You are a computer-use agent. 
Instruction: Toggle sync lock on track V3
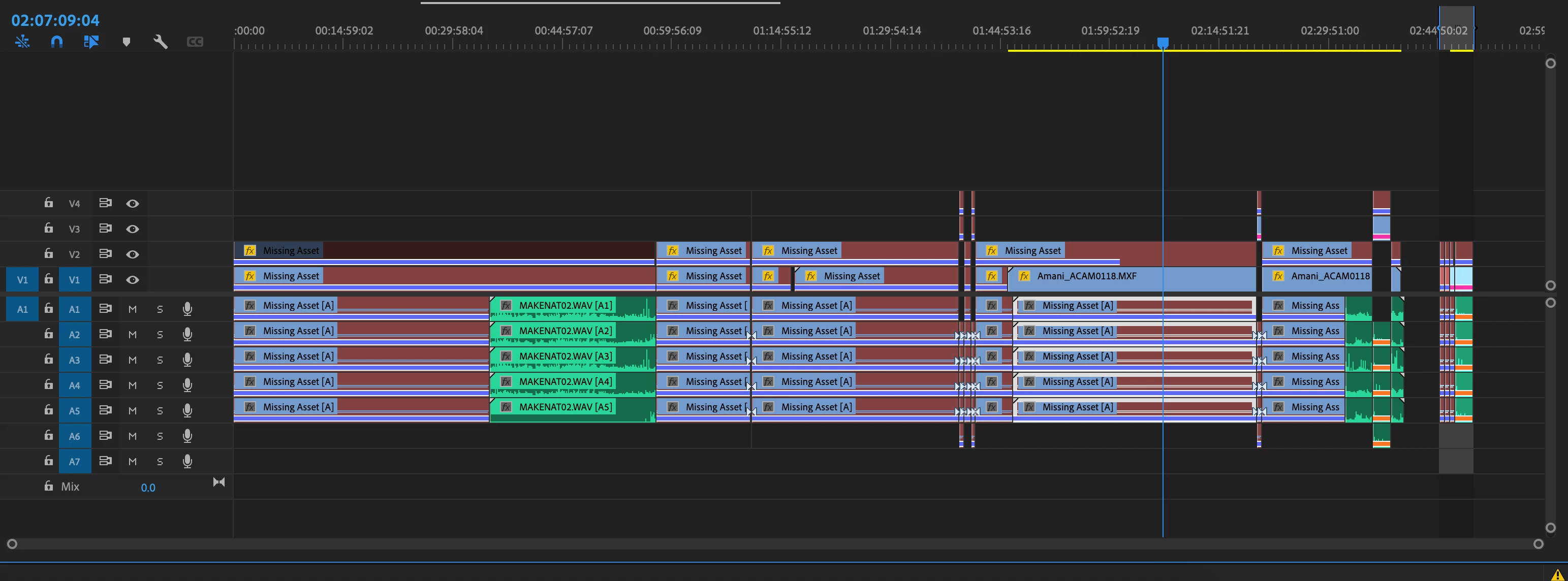coord(105,228)
